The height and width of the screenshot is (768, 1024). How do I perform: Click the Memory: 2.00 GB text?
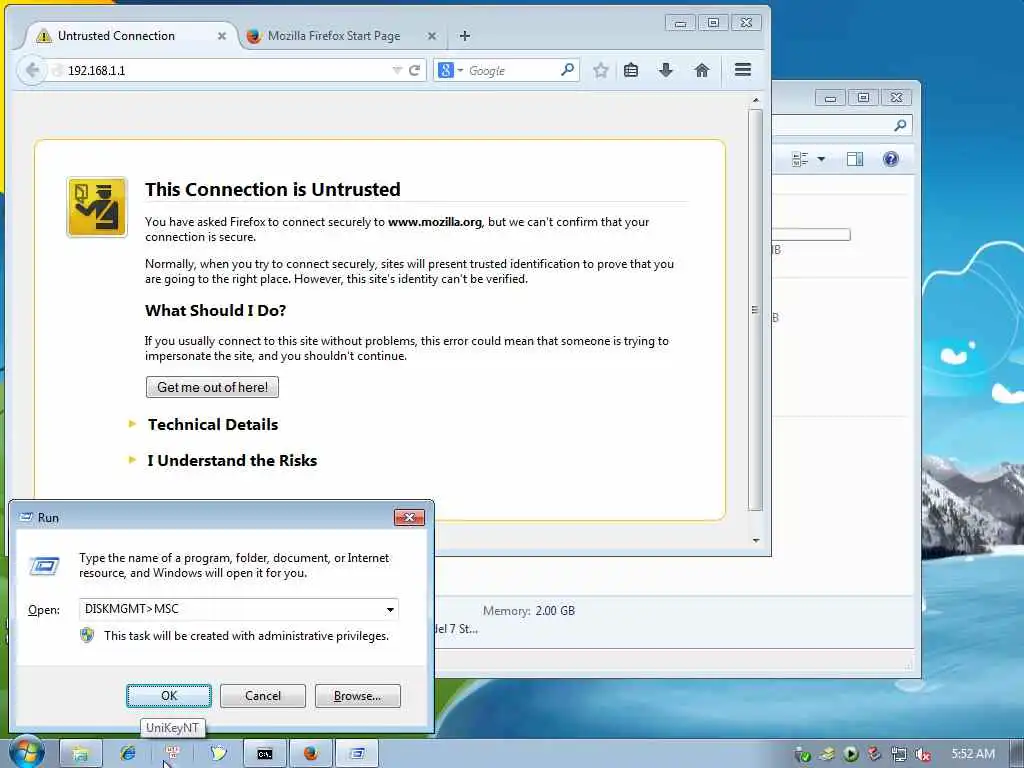tap(528, 611)
